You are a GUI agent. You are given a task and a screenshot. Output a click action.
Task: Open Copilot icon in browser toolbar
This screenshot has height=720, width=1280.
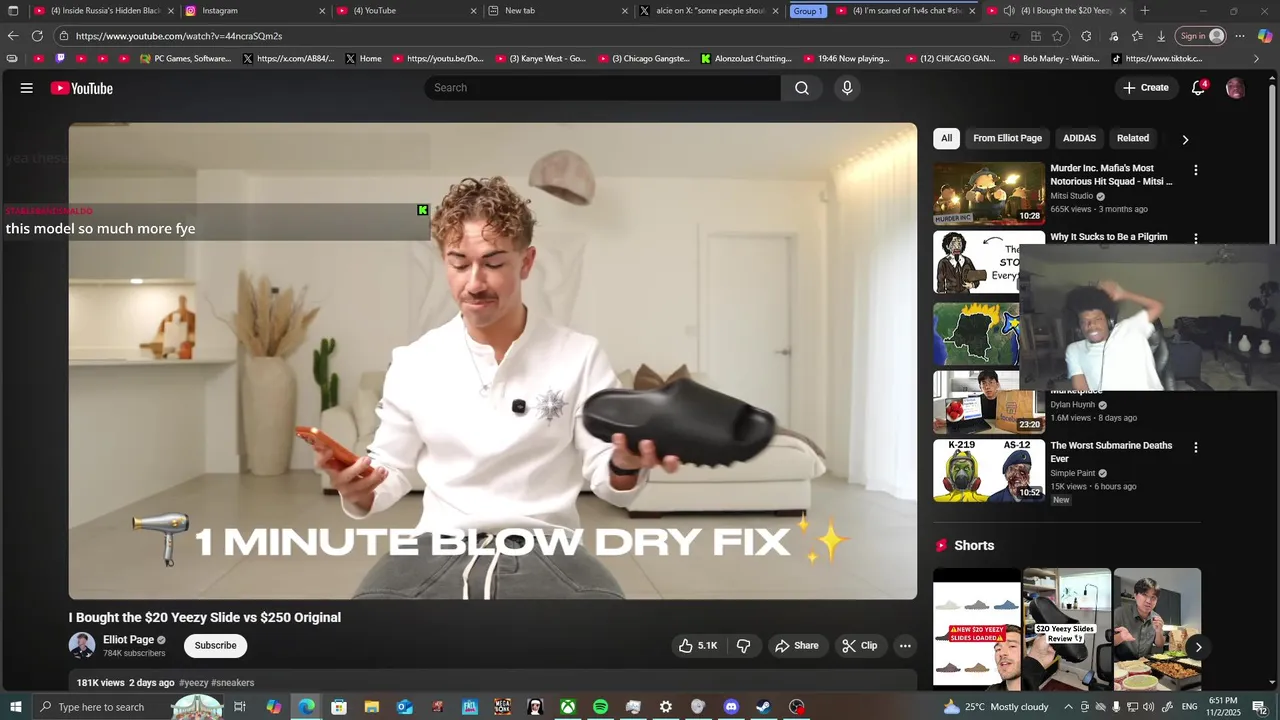click(x=1265, y=36)
